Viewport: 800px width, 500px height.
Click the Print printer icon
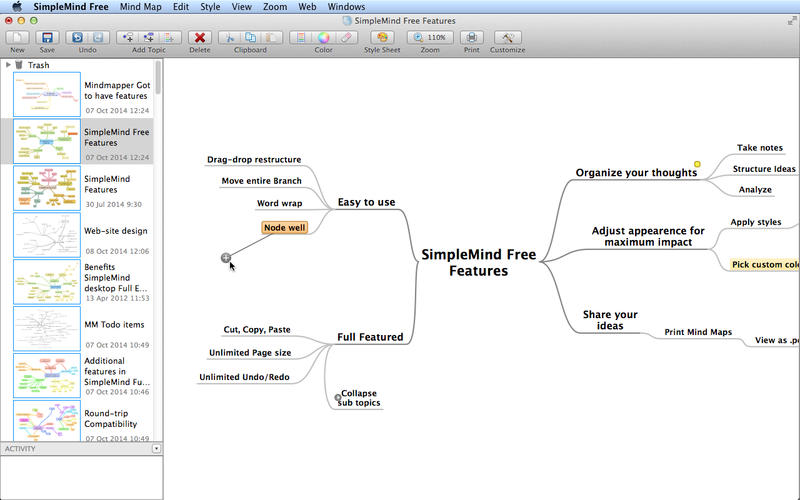click(x=471, y=37)
